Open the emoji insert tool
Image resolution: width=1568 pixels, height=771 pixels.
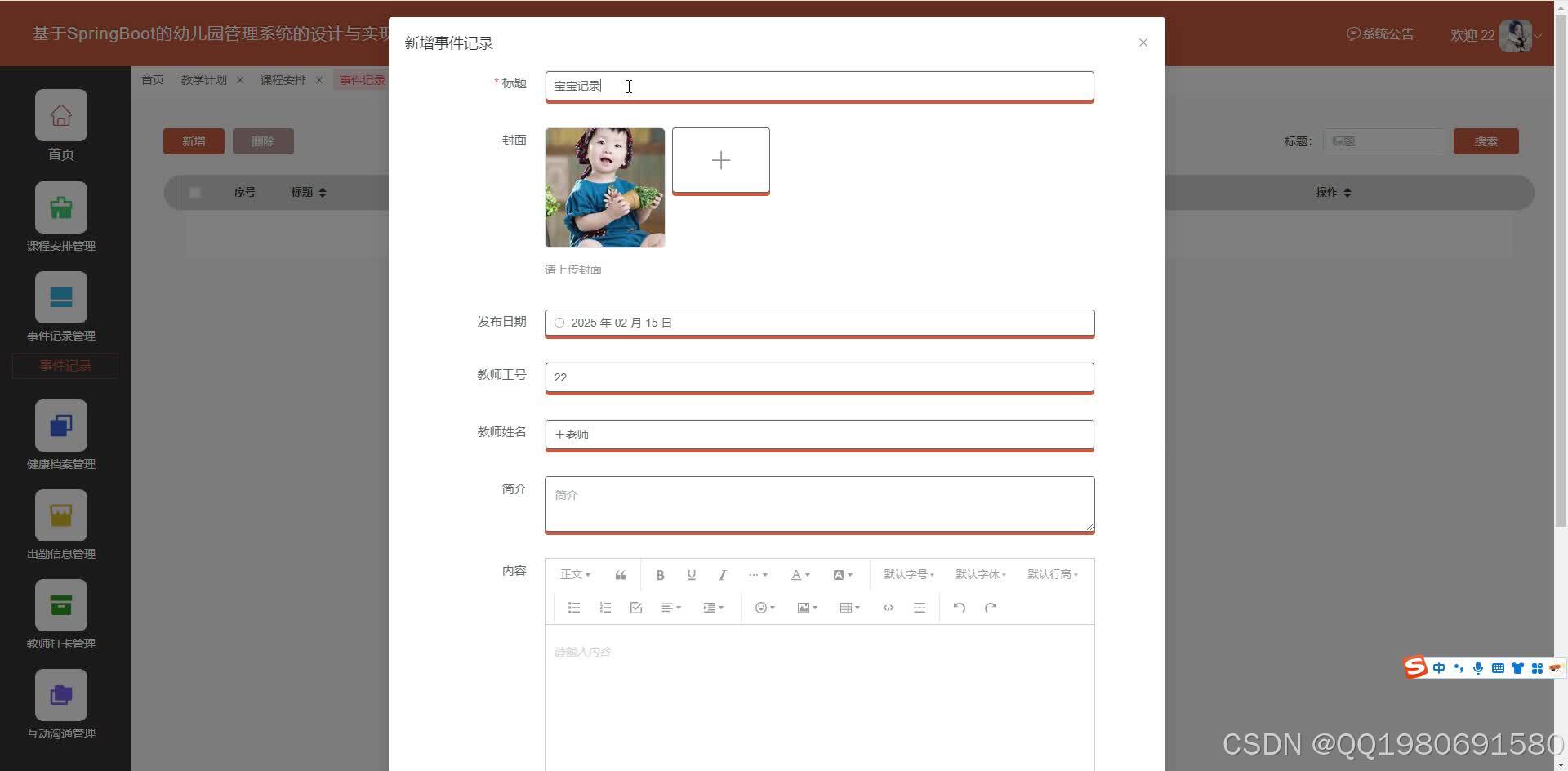point(762,608)
